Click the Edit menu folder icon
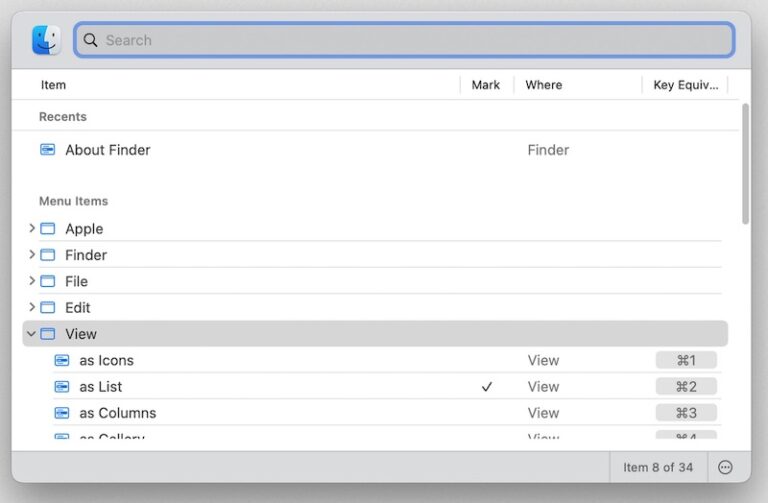The image size is (768, 503). (48, 308)
